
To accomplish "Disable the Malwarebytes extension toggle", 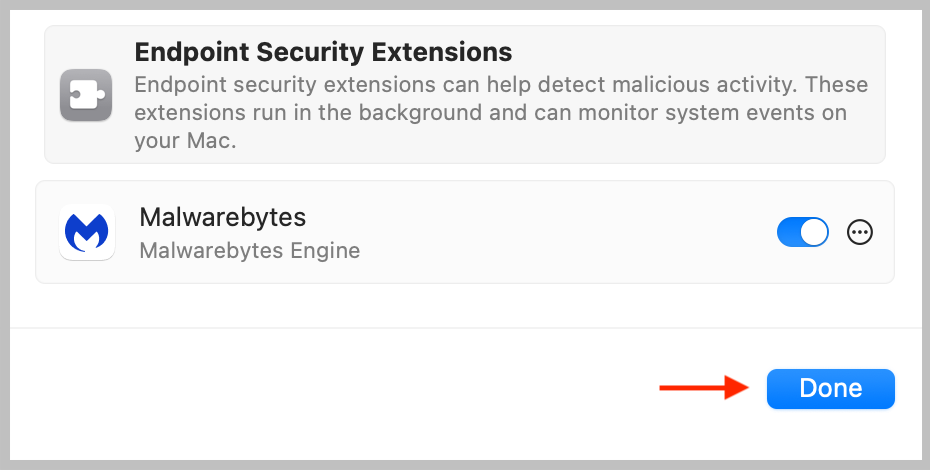I will pos(802,233).
